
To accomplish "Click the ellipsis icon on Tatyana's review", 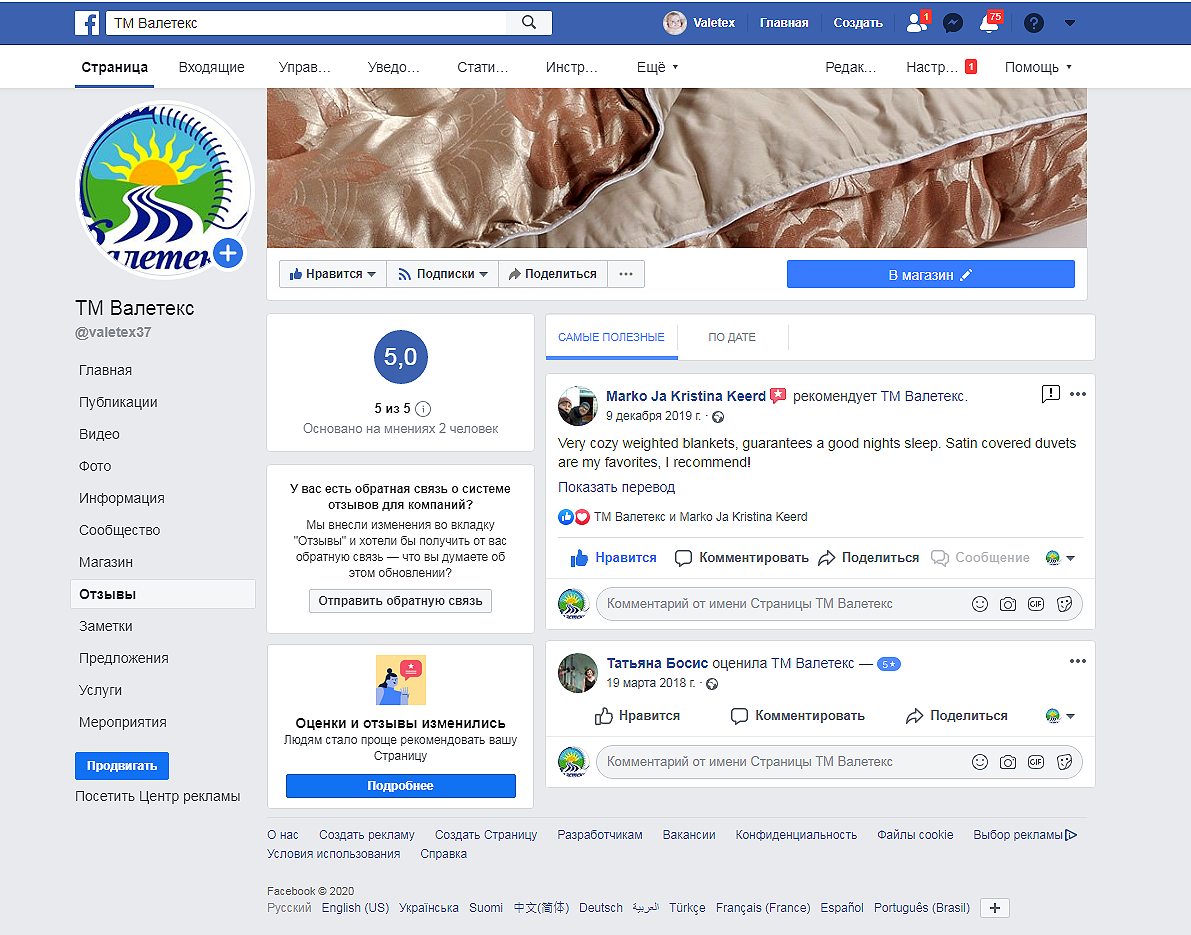I will click(1077, 660).
